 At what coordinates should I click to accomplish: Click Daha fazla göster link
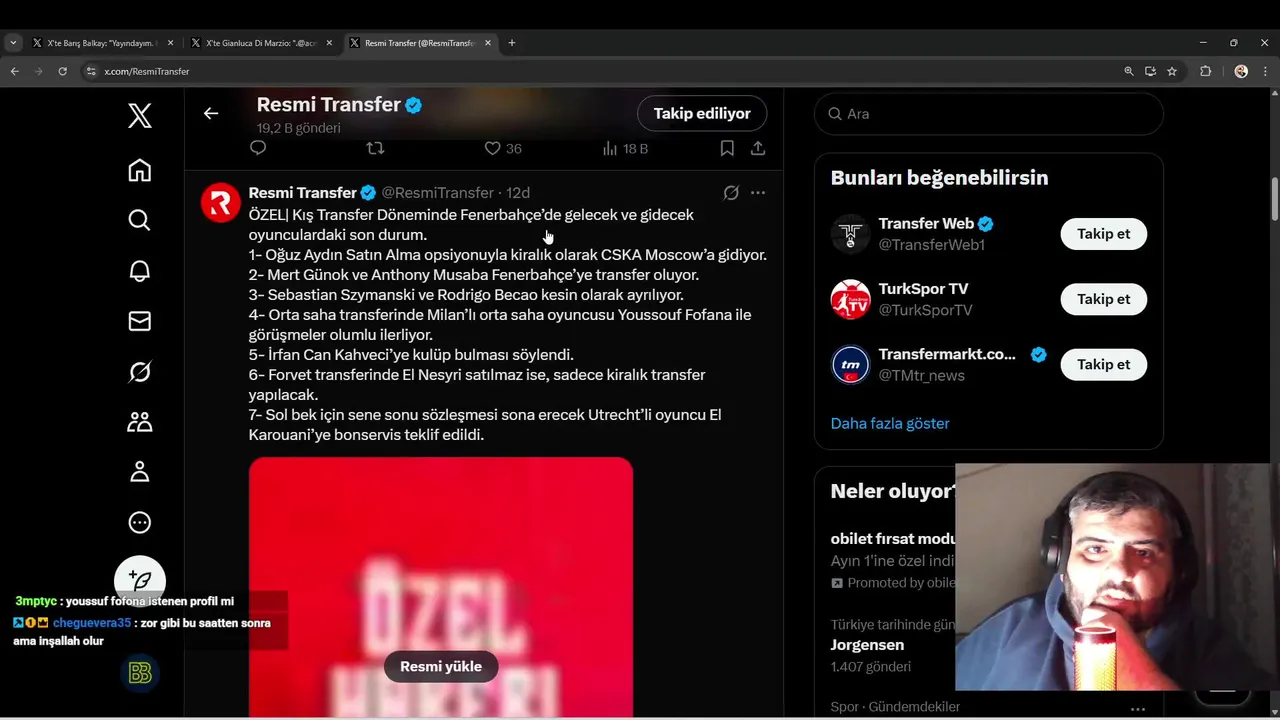[x=890, y=423]
